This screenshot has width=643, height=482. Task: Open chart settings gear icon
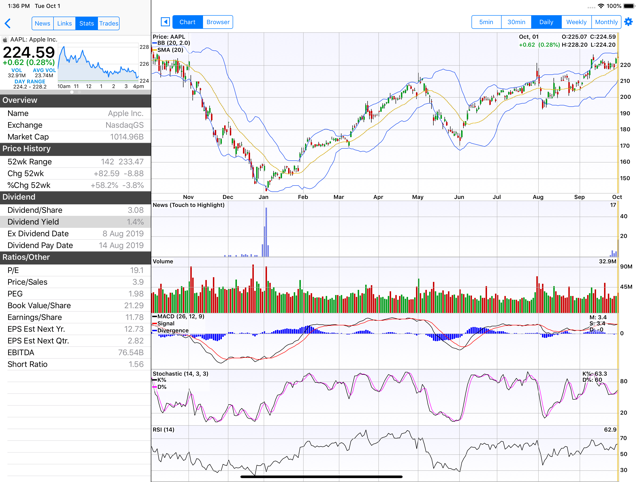pyautogui.click(x=628, y=22)
